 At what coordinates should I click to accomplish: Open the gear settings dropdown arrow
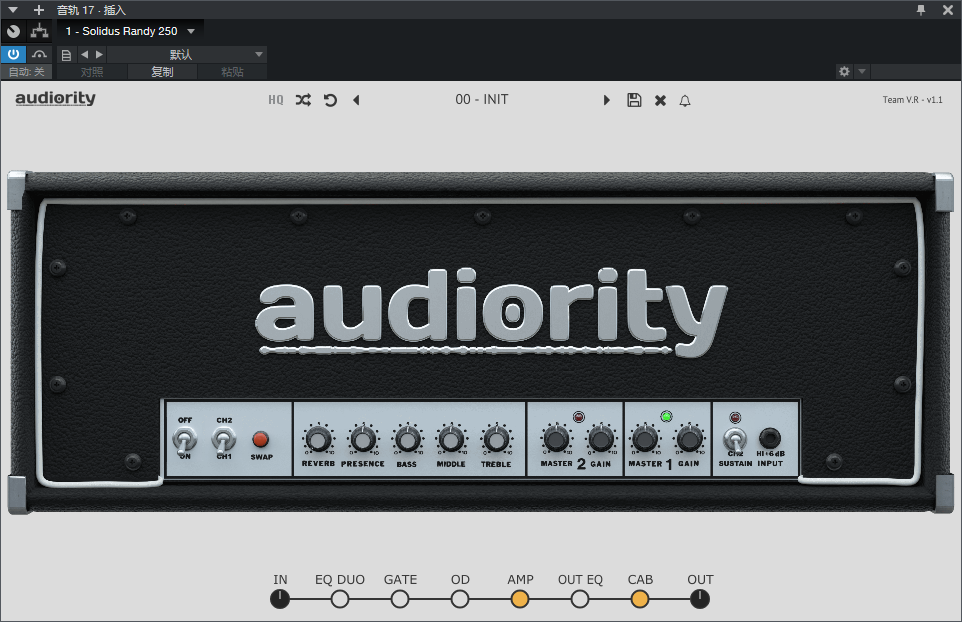coord(862,72)
